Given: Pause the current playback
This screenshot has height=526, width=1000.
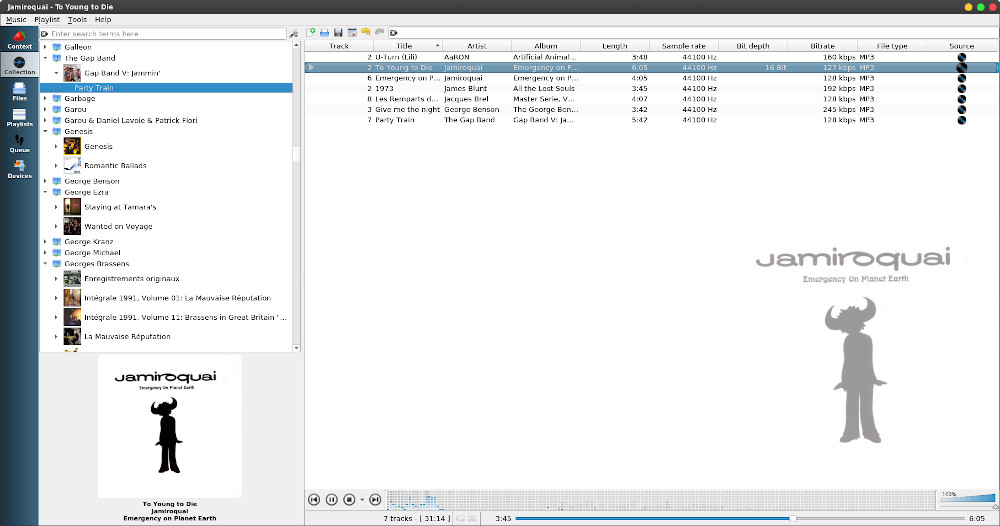Looking at the screenshot, I should (x=332, y=500).
